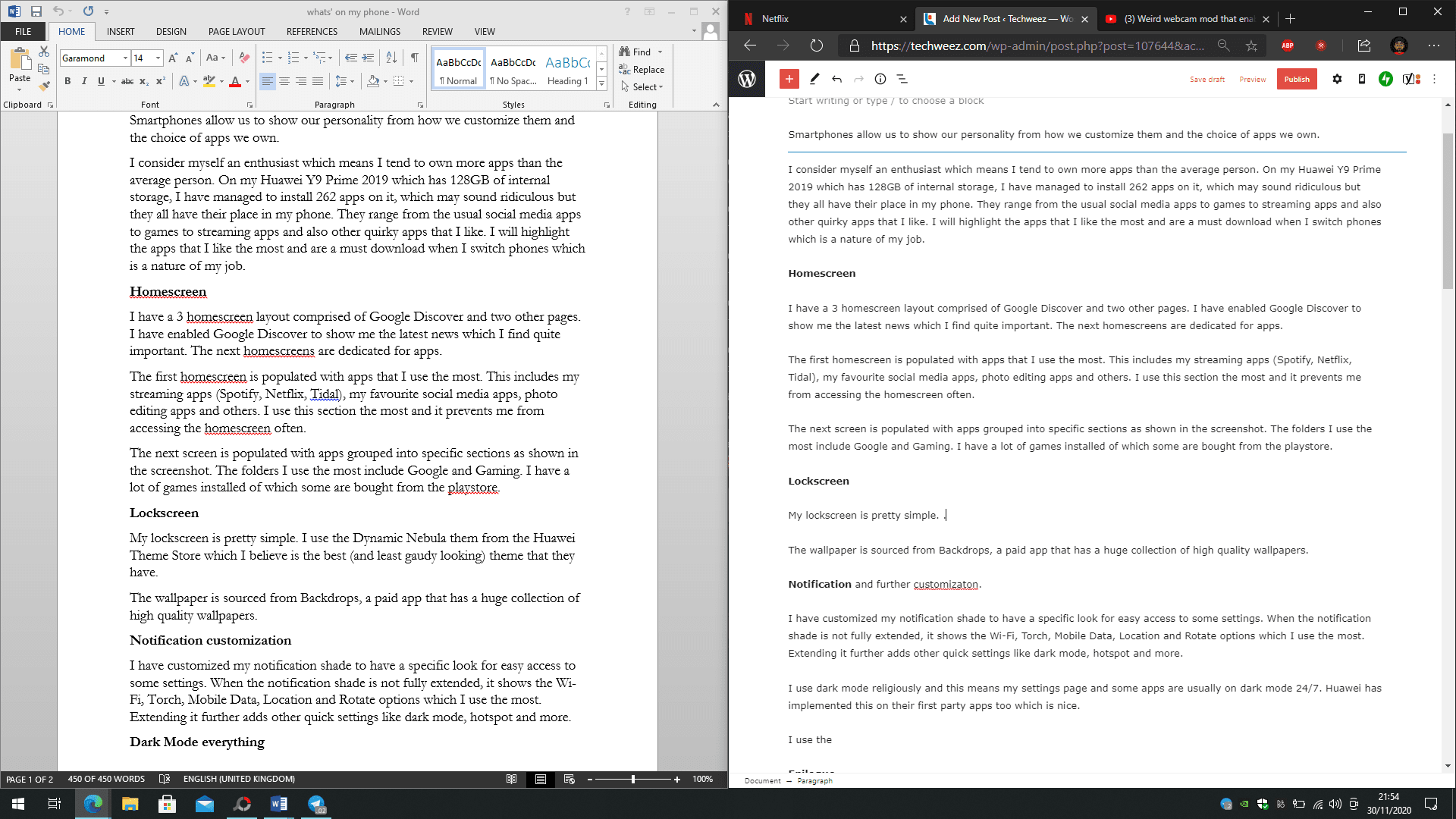
Task: Open WordPress editor settings gear
Action: [x=1337, y=79]
